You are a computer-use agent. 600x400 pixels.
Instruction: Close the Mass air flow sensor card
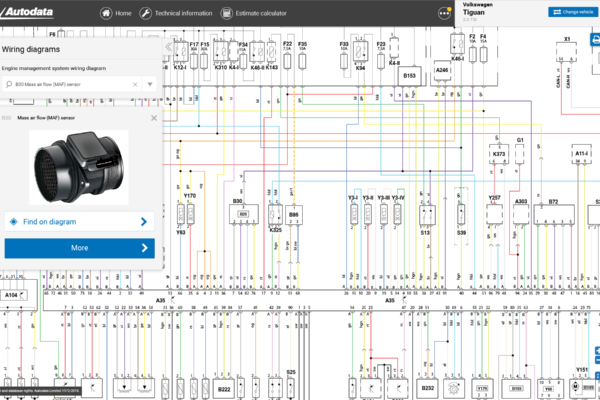coord(152,118)
